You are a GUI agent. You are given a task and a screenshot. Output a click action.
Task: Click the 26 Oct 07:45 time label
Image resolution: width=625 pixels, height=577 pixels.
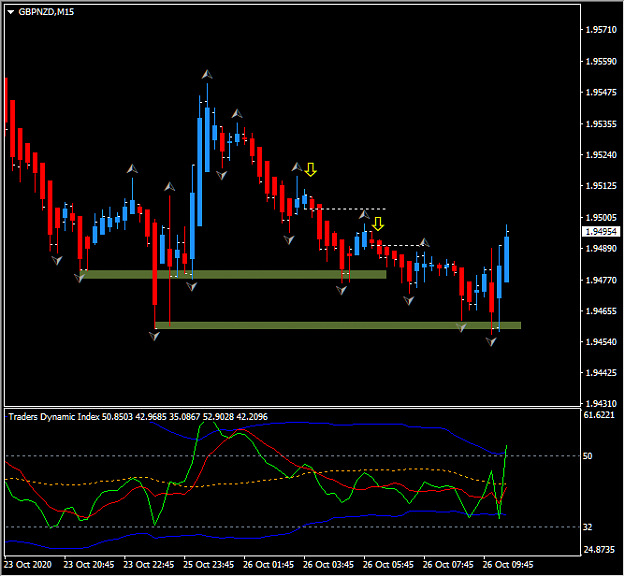click(448, 565)
